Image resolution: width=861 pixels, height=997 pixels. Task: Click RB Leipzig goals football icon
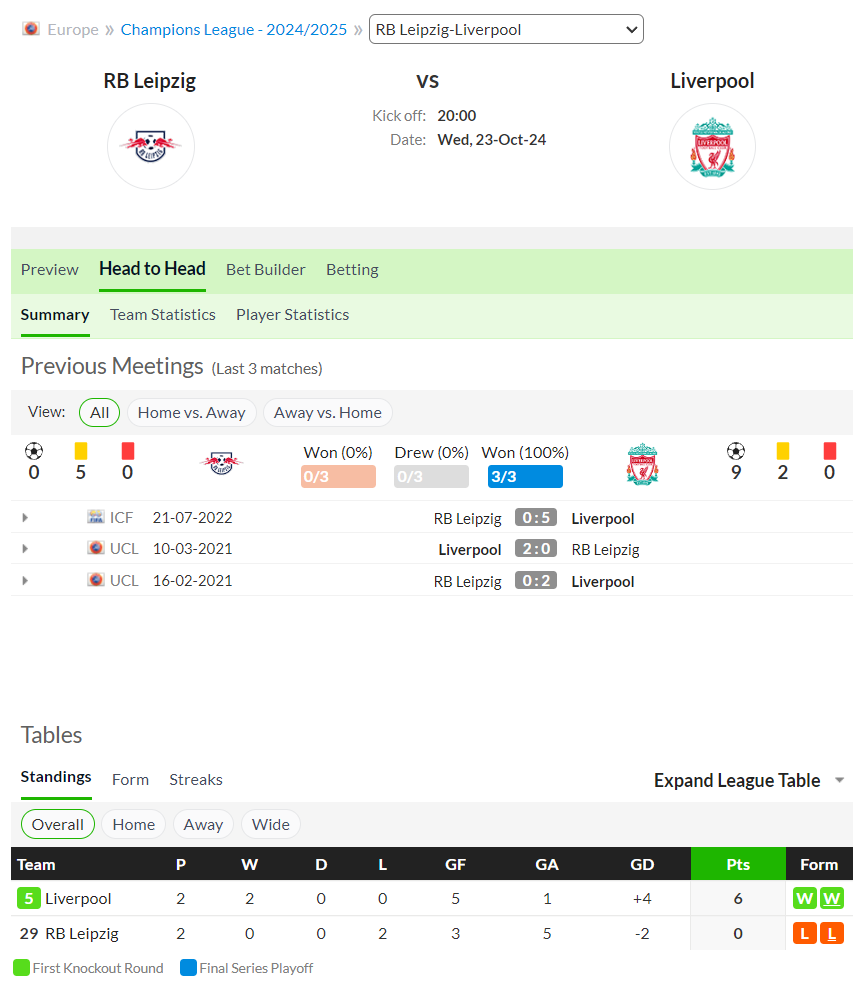coord(34,451)
